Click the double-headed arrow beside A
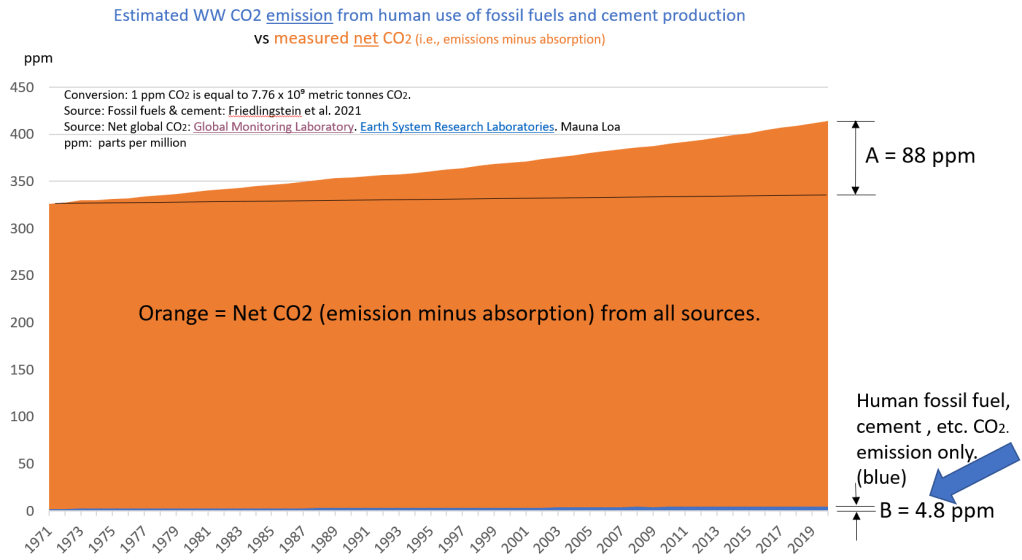Image resolution: width=1022 pixels, height=560 pixels. (x=855, y=158)
